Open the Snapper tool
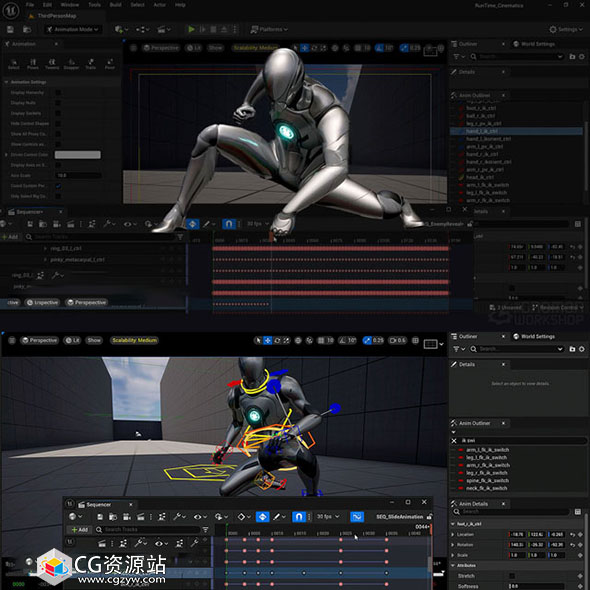590x590 pixels. (x=71, y=64)
